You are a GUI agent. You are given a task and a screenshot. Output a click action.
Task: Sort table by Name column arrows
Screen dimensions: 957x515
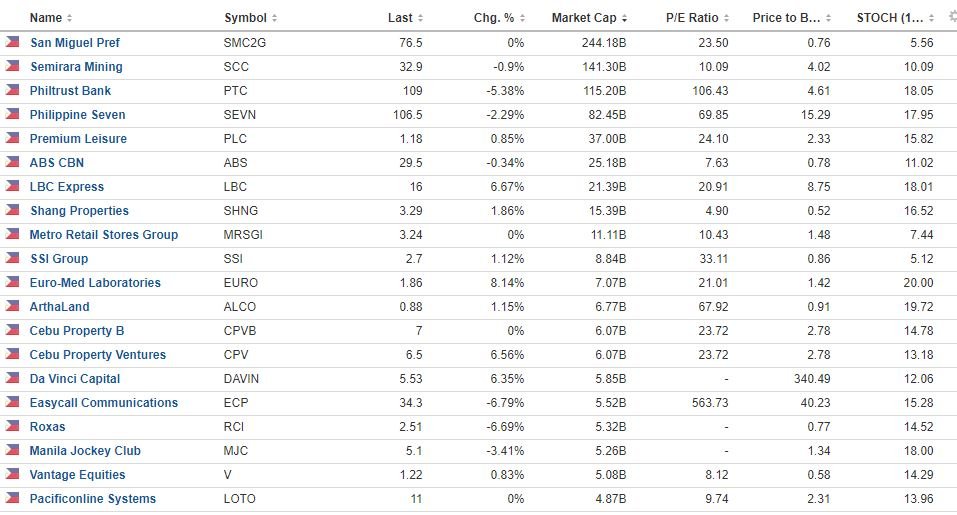coord(69,18)
